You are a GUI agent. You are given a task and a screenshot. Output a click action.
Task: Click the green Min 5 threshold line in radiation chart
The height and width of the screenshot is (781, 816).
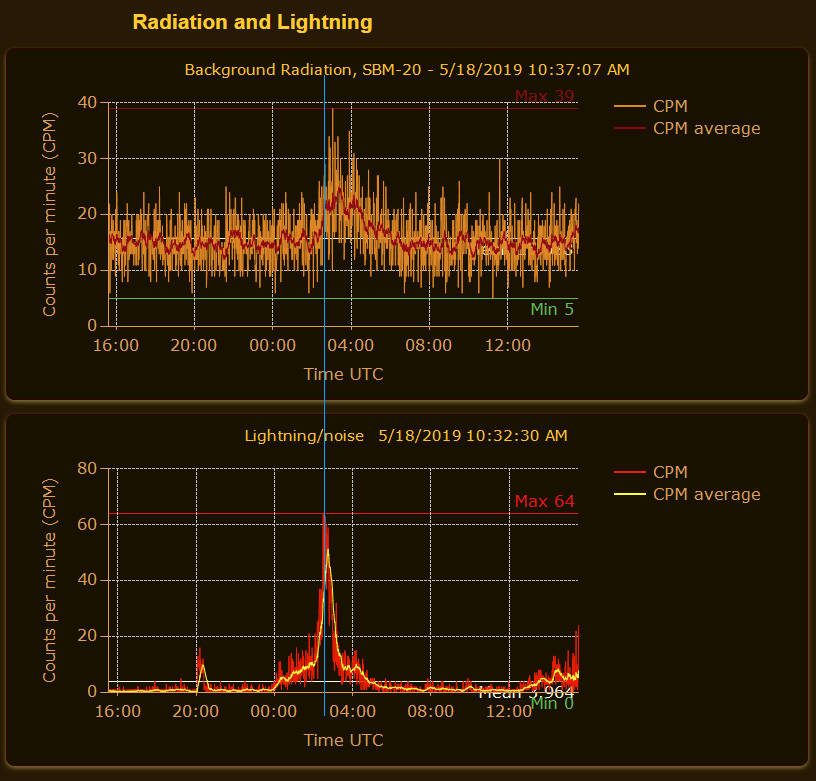[x=343, y=299]
